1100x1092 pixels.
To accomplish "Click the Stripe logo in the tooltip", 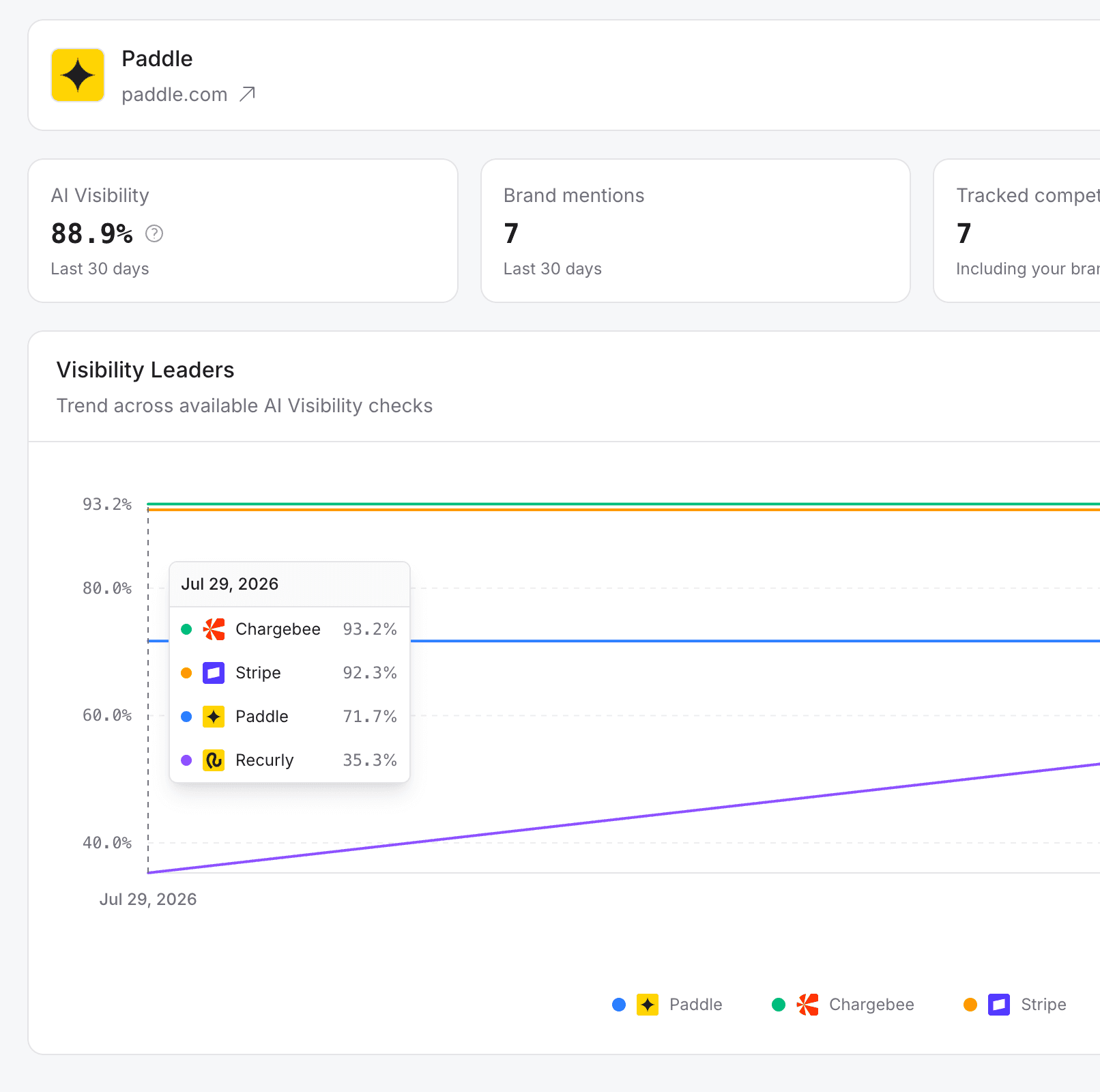I will coord(214,673).
